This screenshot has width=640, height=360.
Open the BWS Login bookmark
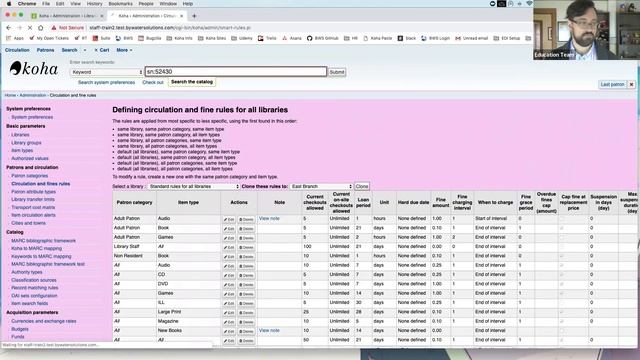[x=436, y=38]
